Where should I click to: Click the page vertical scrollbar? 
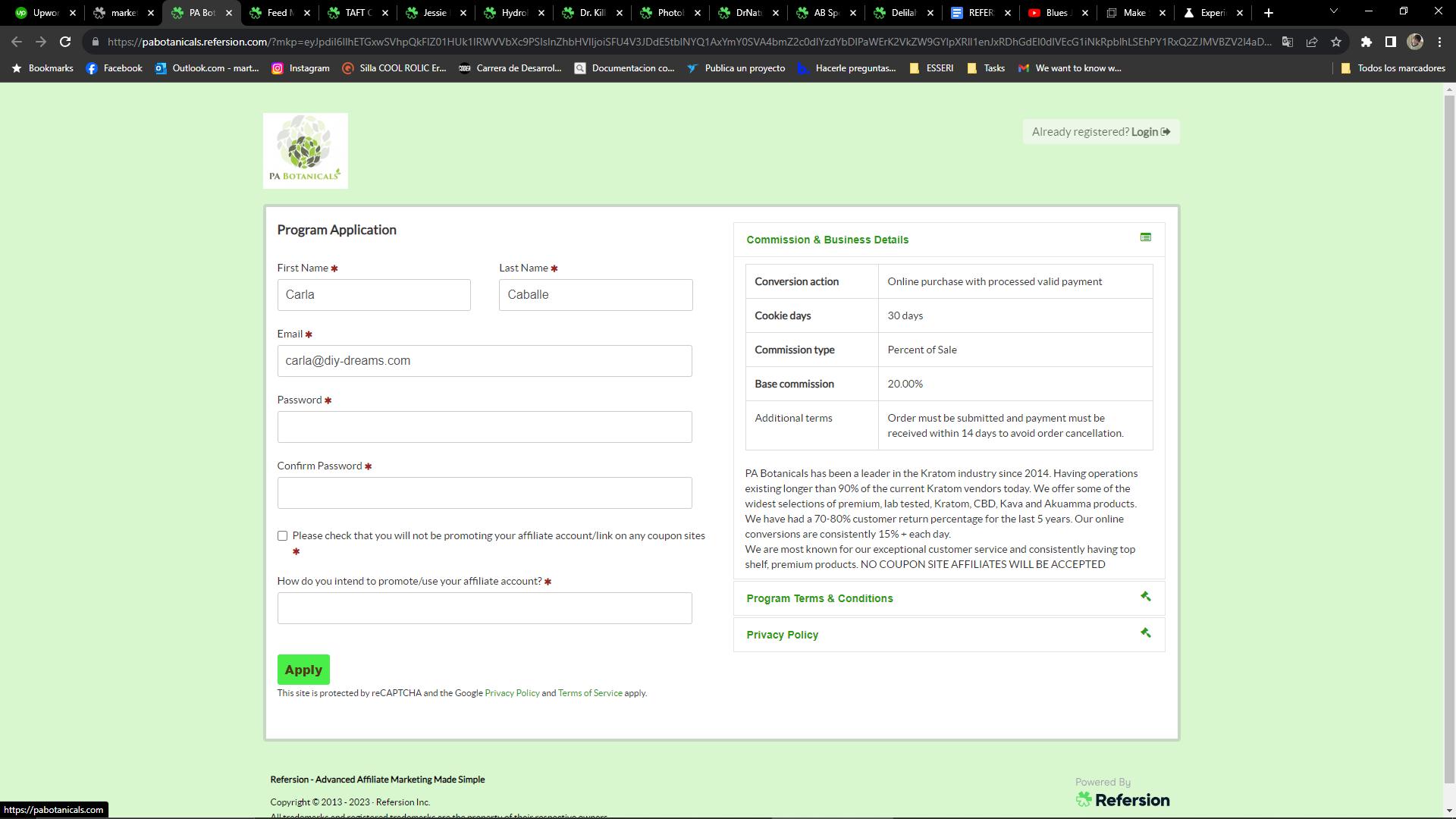pyautogui.click(x=1449, y=440)
